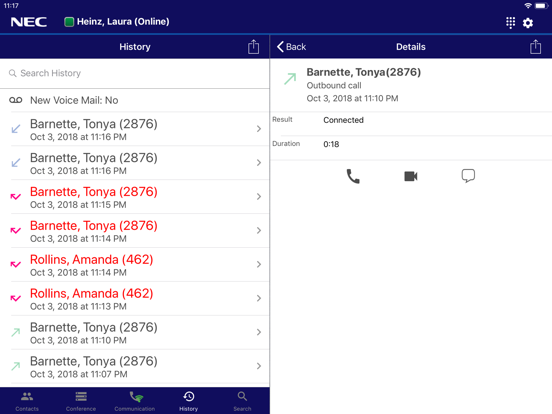The image size is (552, 414).
Task: Go Back from the Details panel
Action: (291, 47)
